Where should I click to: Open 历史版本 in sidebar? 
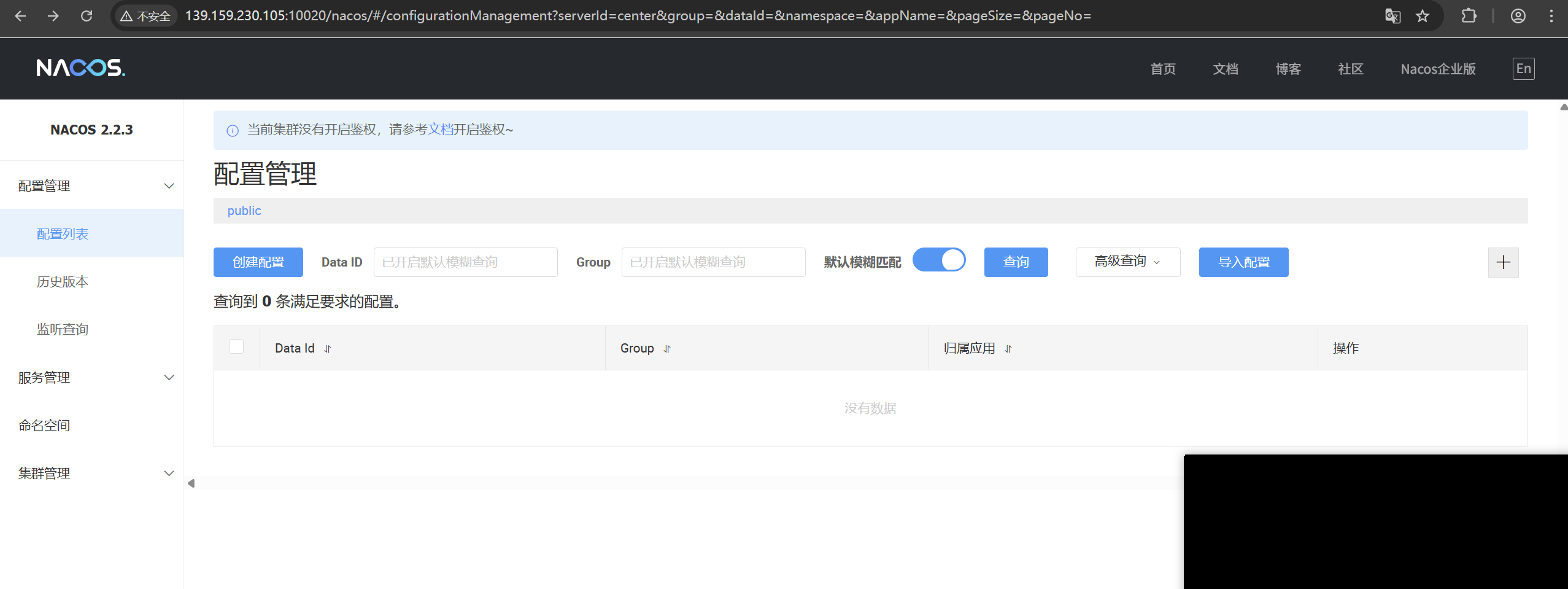(x=63, y=281)
